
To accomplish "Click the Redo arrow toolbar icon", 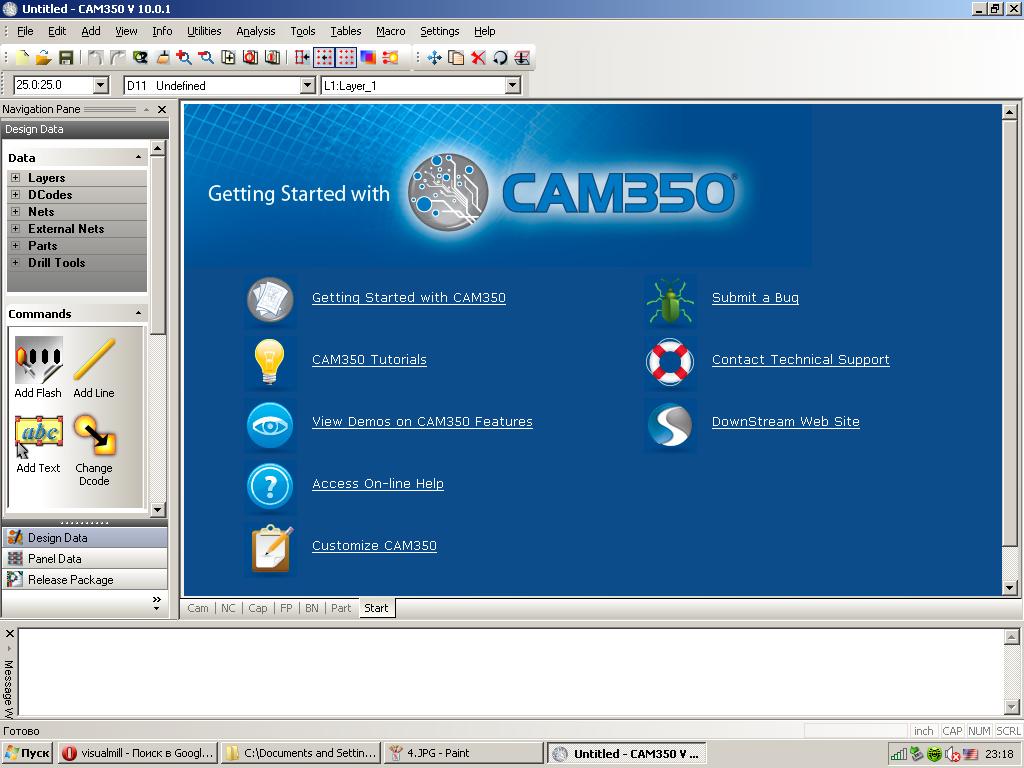I will [118, 57].
